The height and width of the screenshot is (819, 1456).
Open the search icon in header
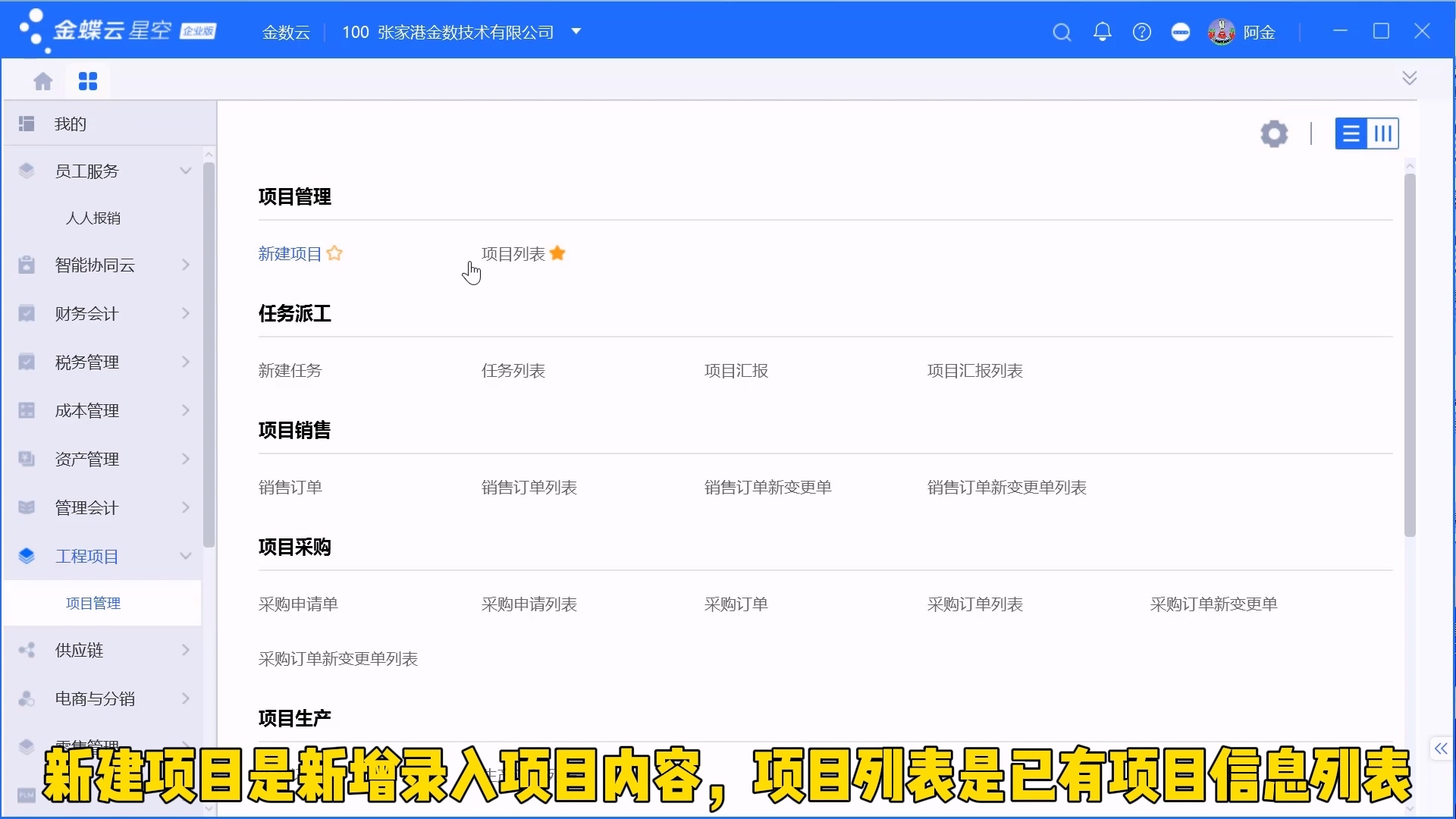pyautogui.click(x=1062, y=32)
